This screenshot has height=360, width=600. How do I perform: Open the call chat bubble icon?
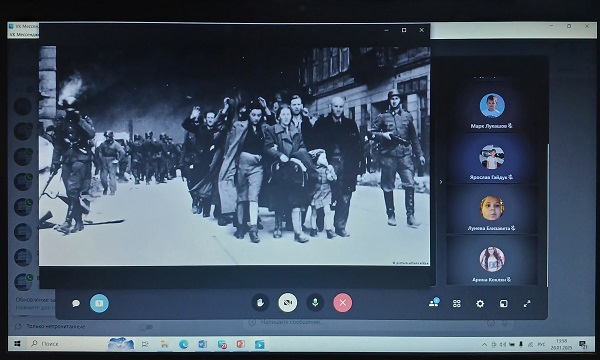point(76,303)
